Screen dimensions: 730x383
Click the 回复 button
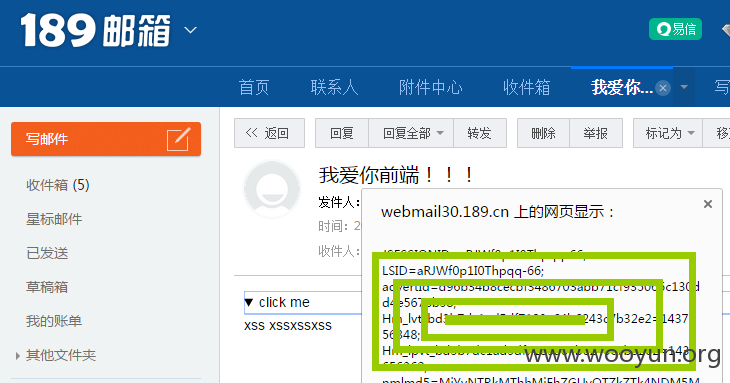[x=342, y=133]
